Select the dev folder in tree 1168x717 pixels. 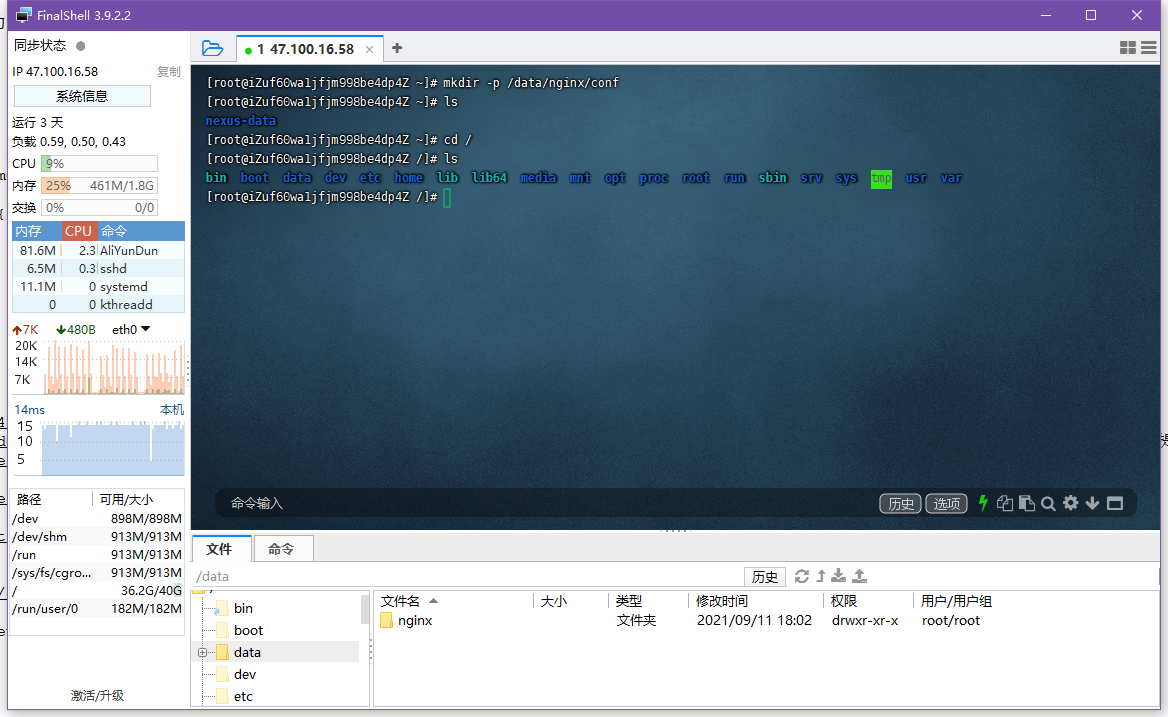[244, 674]
